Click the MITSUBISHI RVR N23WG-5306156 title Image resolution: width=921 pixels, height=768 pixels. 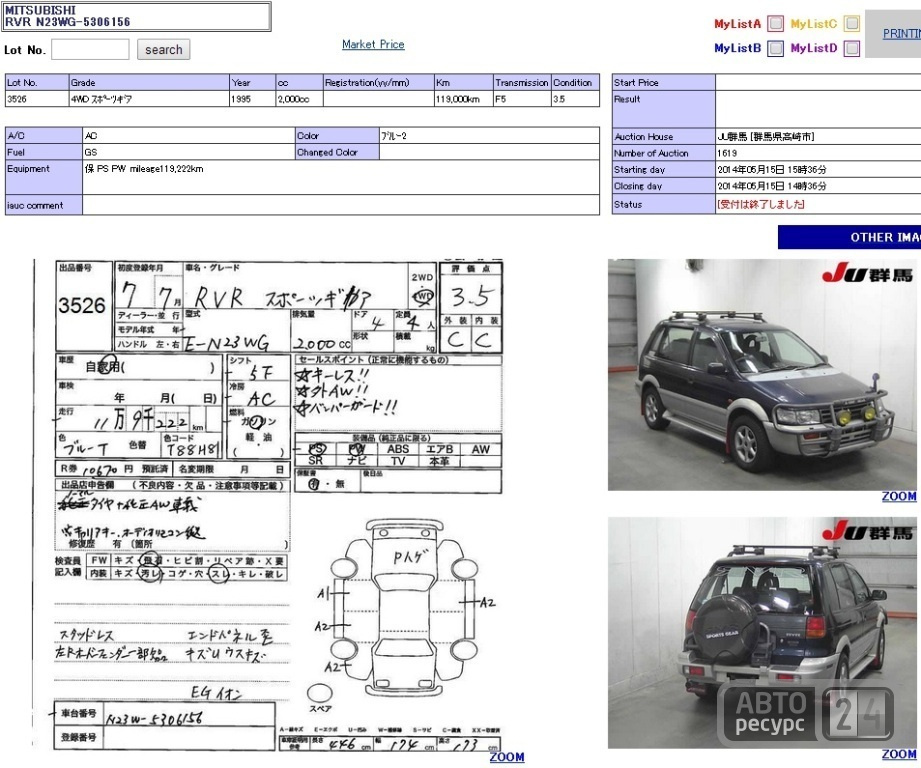(x=137, y=16)
